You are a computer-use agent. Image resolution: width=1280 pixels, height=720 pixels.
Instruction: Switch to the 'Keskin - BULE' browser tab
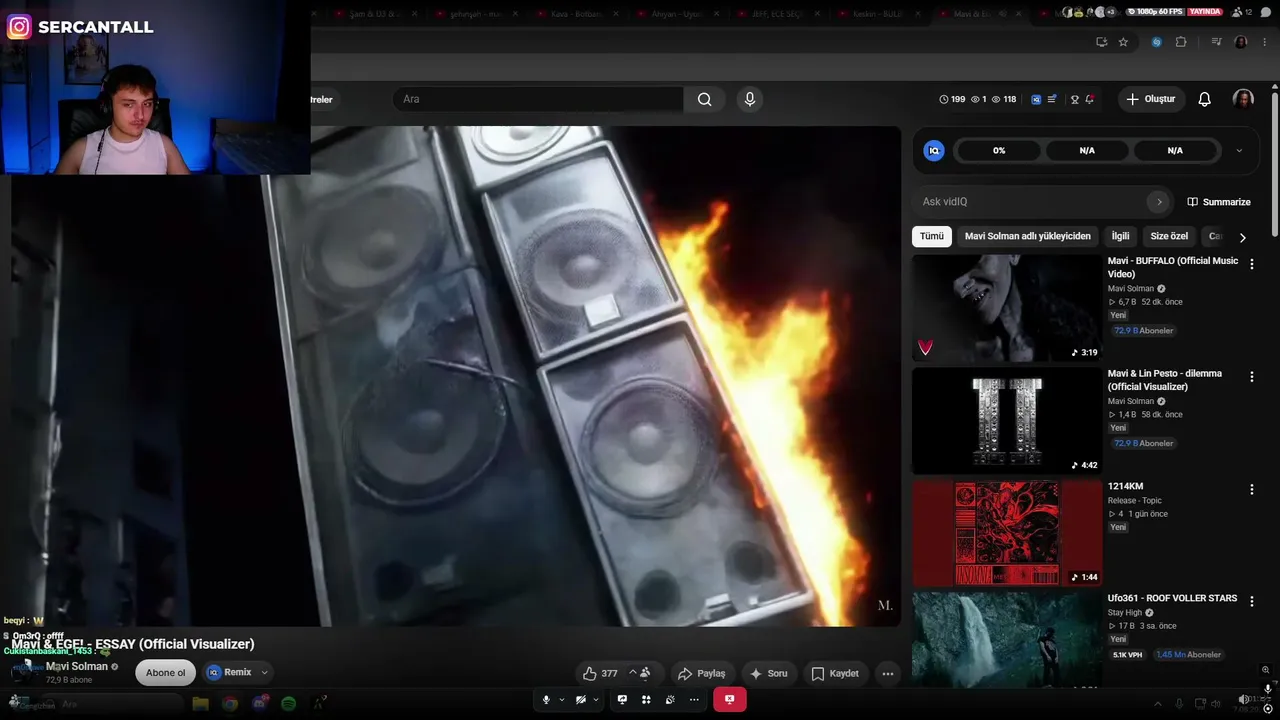881,14
